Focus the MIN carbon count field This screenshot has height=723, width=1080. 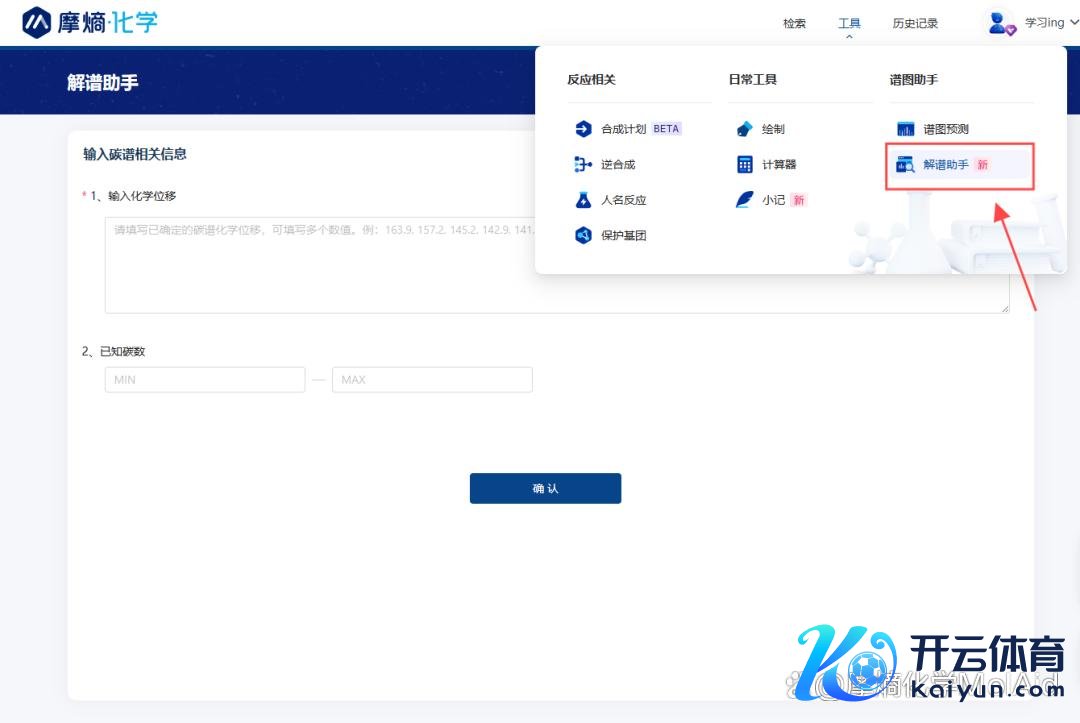click(x=205, y=380)
